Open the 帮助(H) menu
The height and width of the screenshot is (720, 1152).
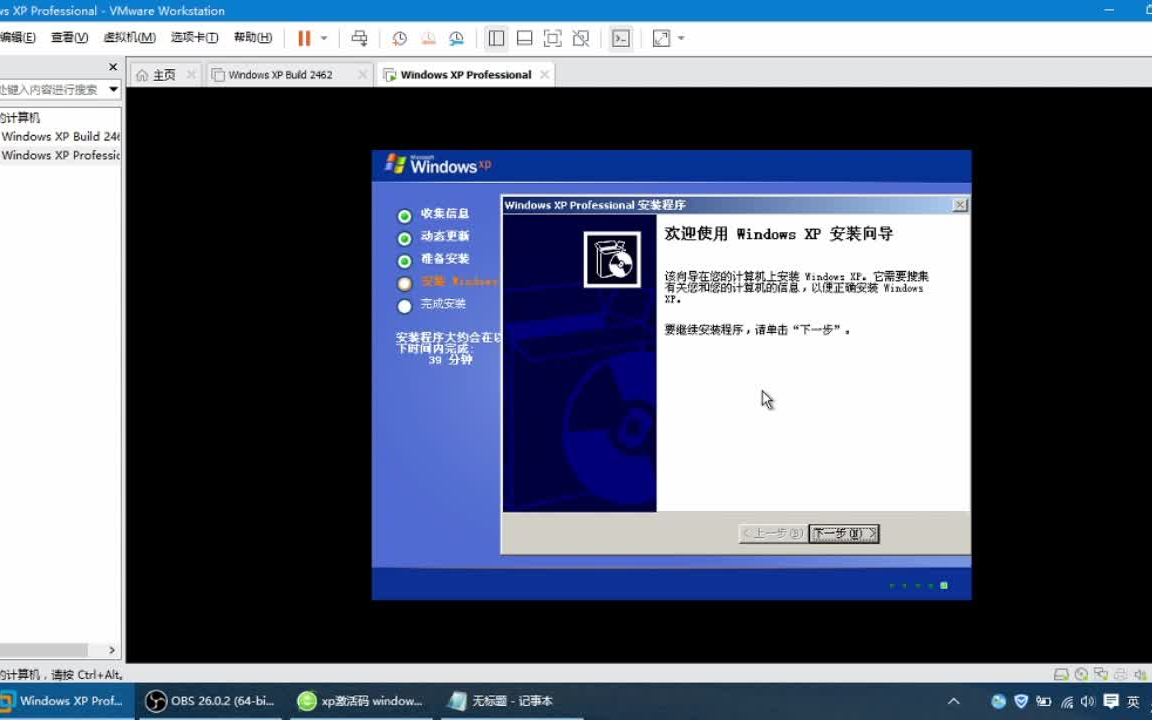[x=253, y=37]
